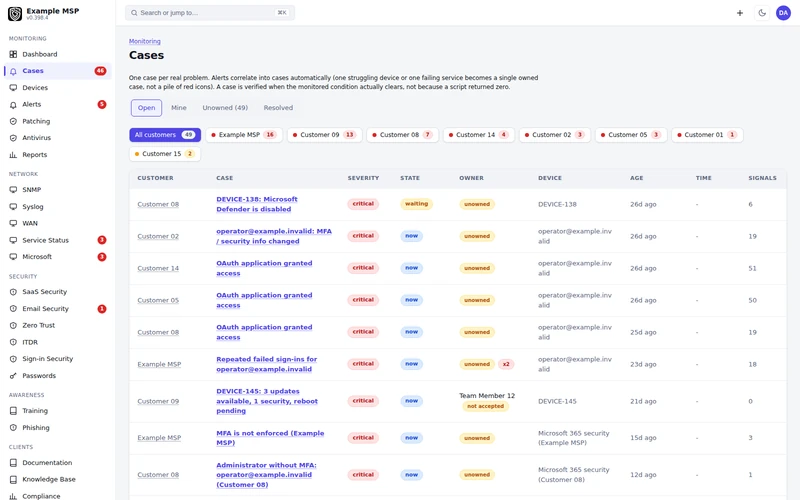Click the Patching shield icon
The image size is (800, 500).
(13, 121)
